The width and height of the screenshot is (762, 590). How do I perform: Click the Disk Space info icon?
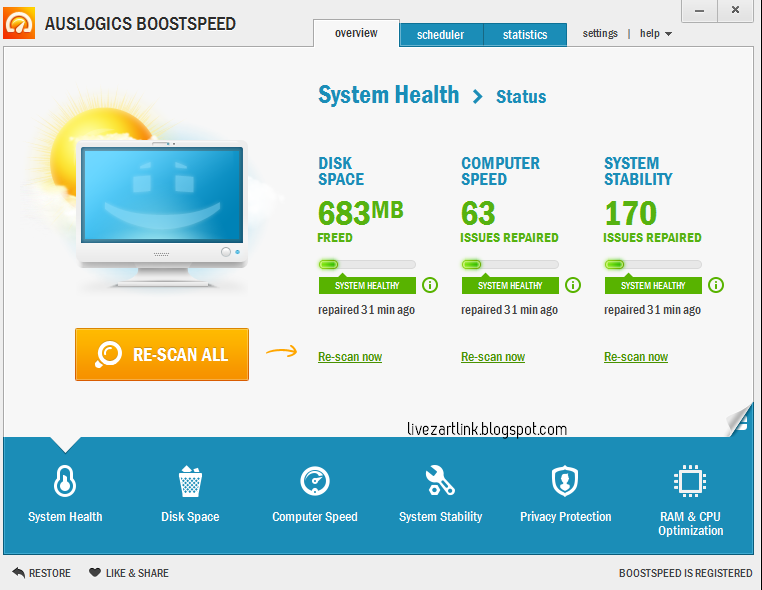[x=430, y=285]
